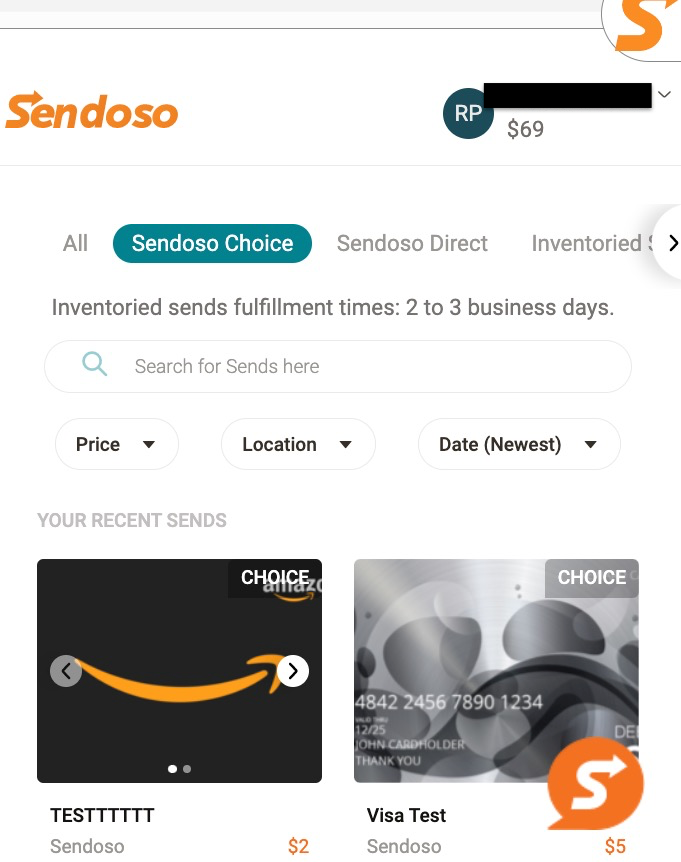Open the Inventoried sends tab

[x=588, y=243]
